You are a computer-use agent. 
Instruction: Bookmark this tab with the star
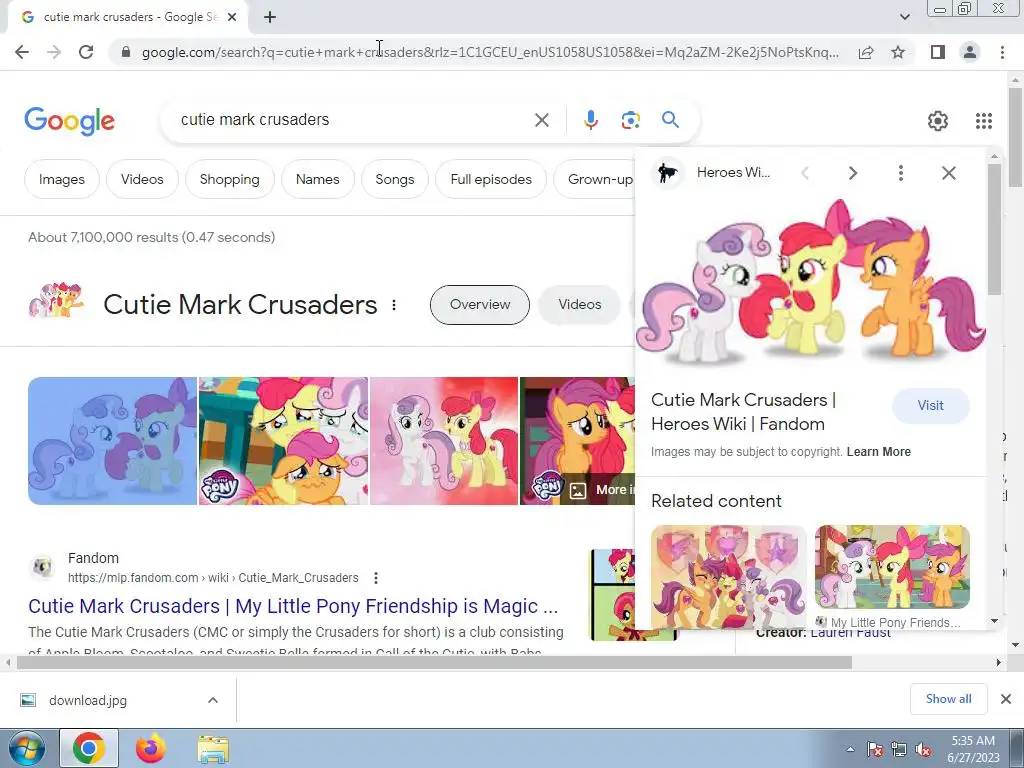tap(898, 52)
